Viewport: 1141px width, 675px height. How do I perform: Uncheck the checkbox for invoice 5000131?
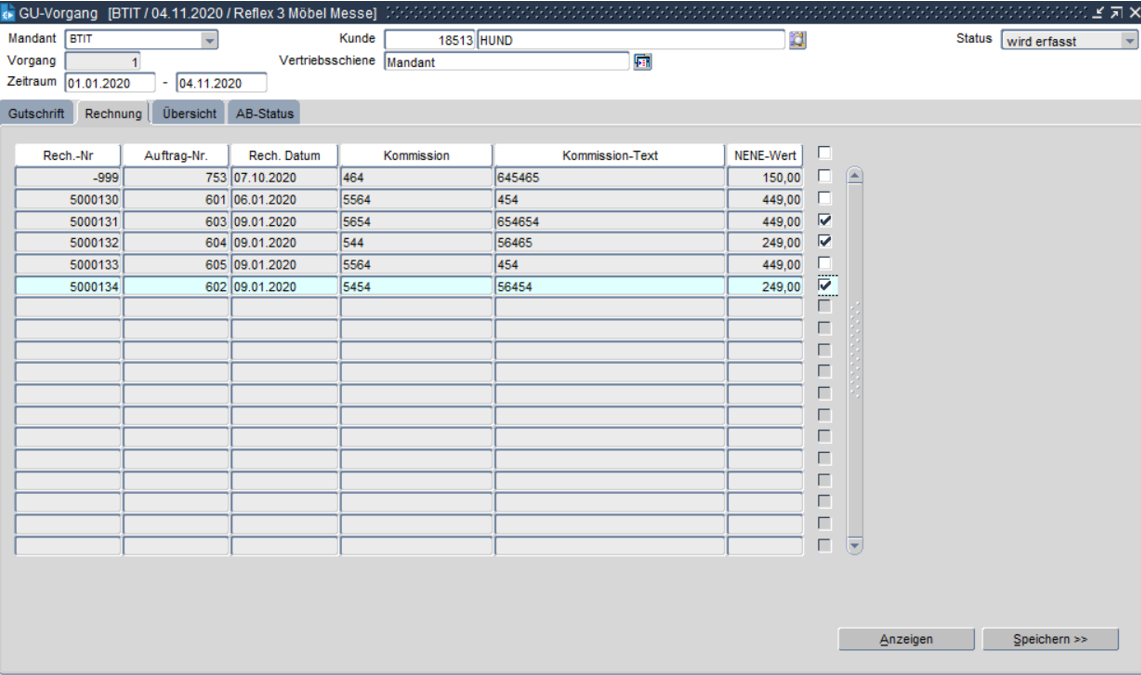coord(824,220)
